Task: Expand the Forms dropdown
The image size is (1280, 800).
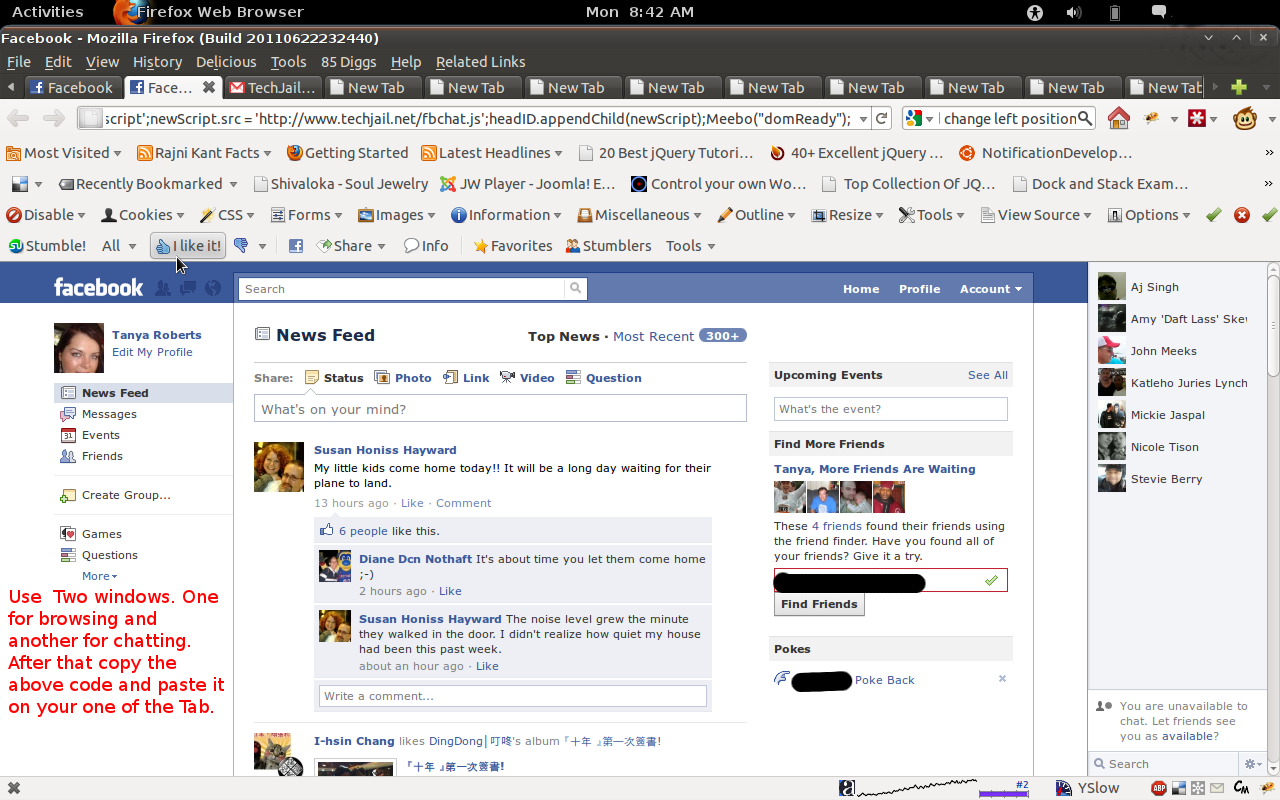Action: pos(307,215)
